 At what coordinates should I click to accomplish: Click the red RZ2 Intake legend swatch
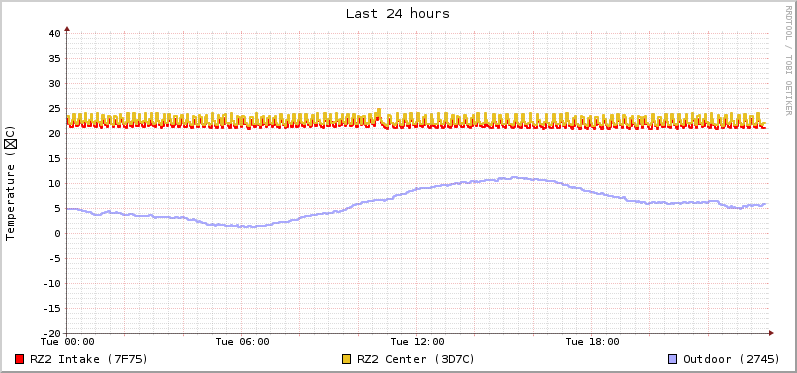[20, 359]
